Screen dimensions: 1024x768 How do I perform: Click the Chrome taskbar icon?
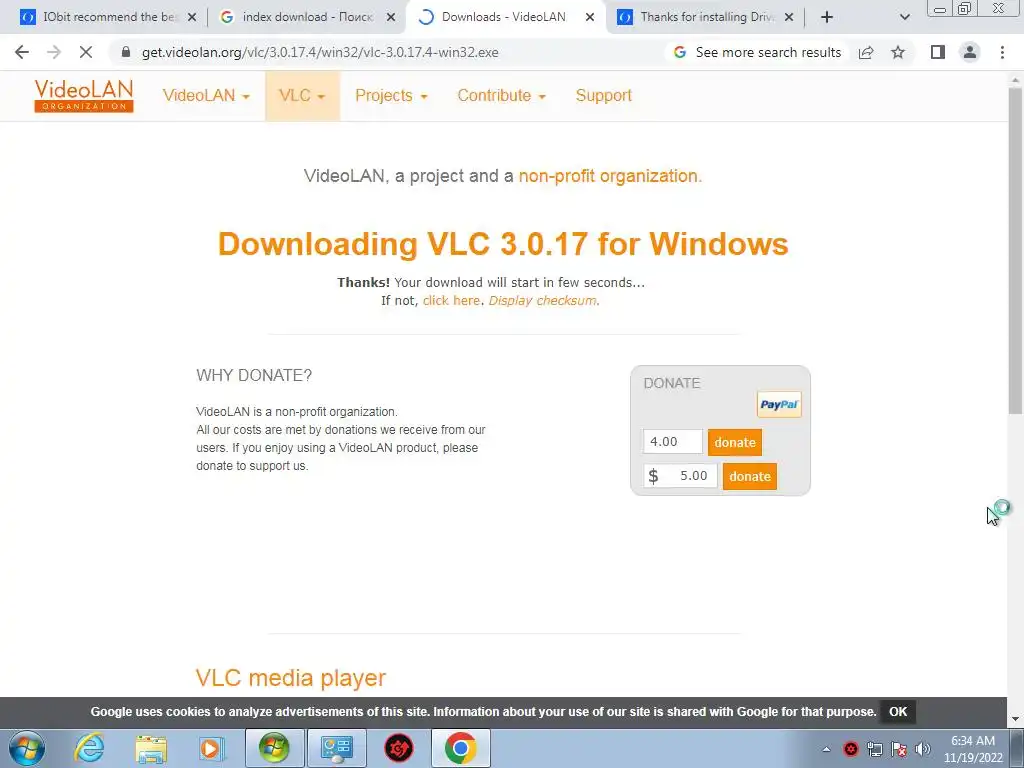(460, 748)
